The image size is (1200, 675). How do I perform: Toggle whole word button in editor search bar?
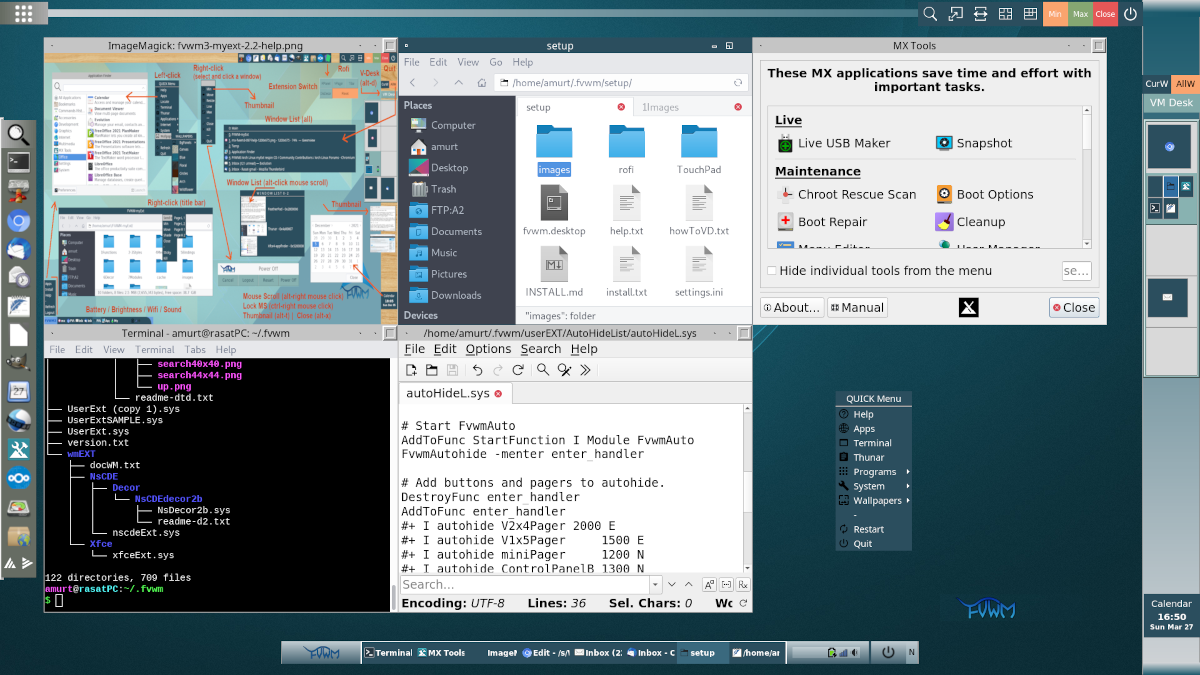point(727,585)
